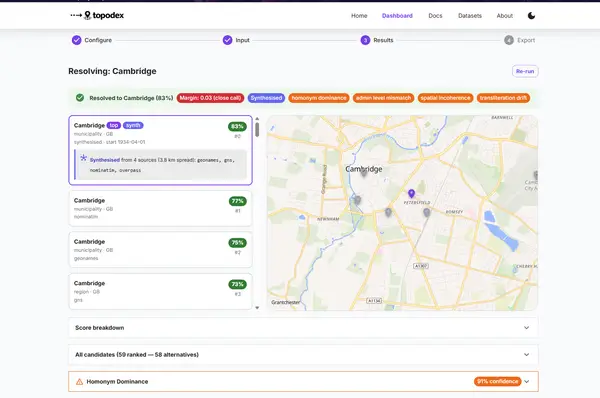Viewport: 600px width, 398px height.
Task: Click the Grantchester label on map
Action: tap(285, 302)
